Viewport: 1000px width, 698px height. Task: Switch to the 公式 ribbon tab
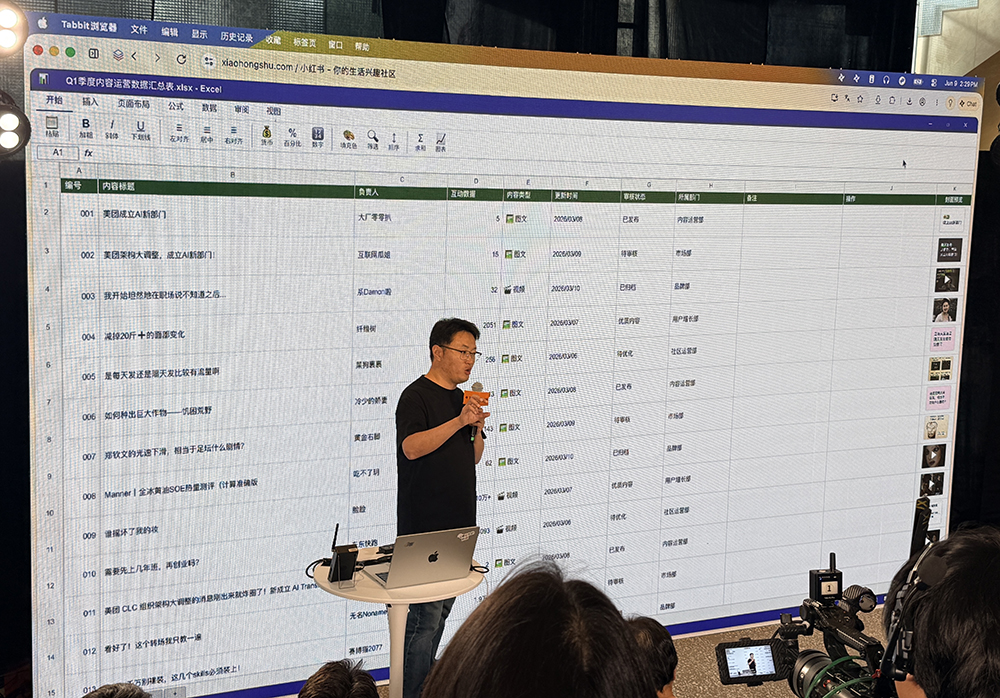click(175, 106)
